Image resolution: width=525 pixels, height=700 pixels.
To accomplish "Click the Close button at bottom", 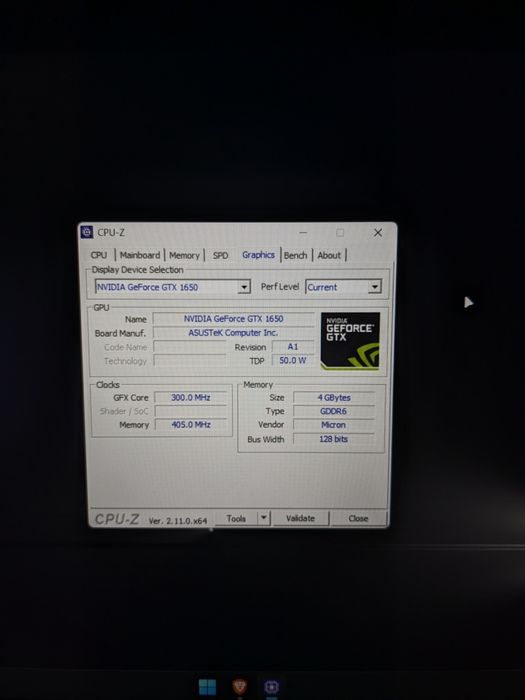I will 358,518.
